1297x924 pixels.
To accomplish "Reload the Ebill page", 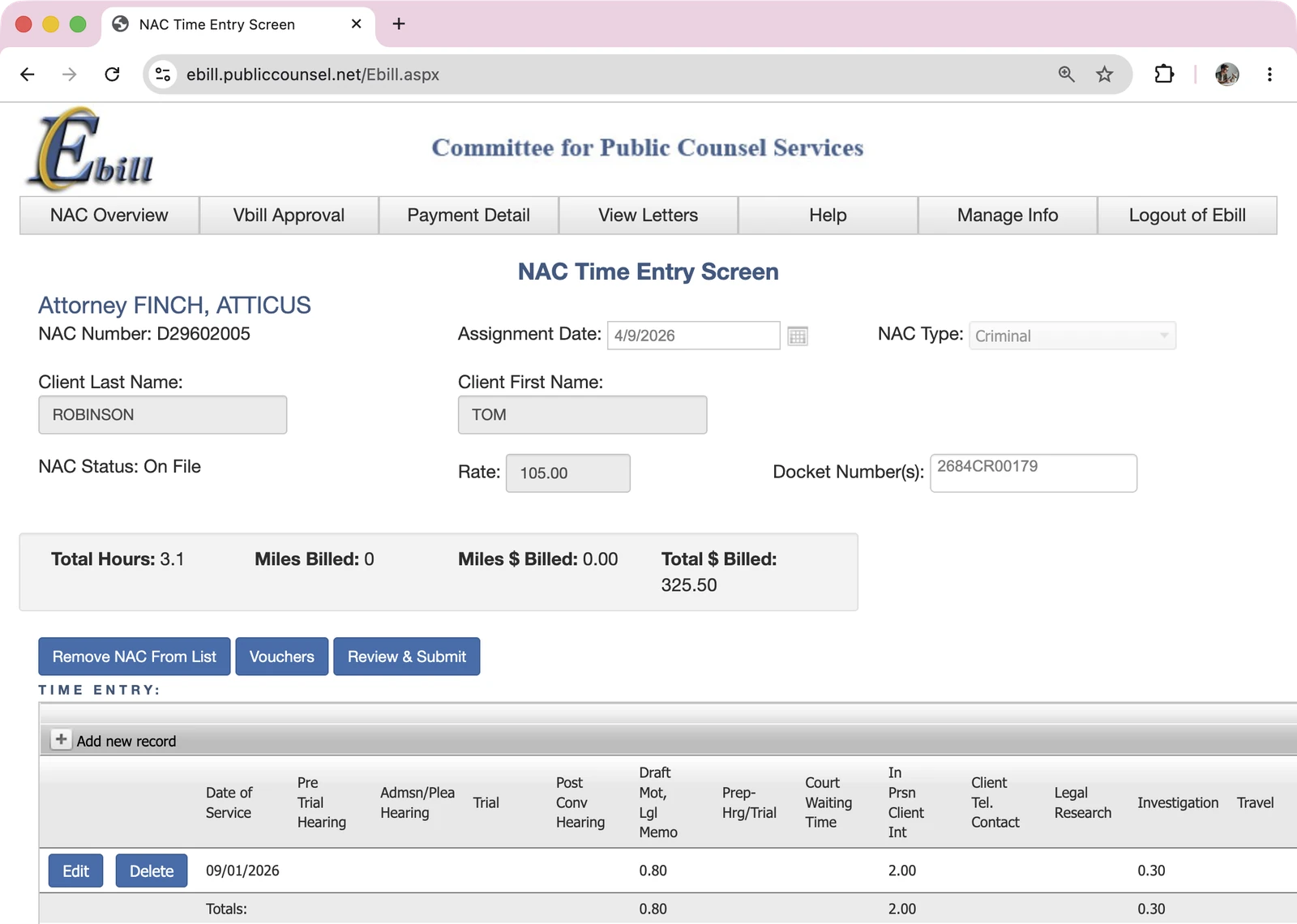I will point(113,75).
